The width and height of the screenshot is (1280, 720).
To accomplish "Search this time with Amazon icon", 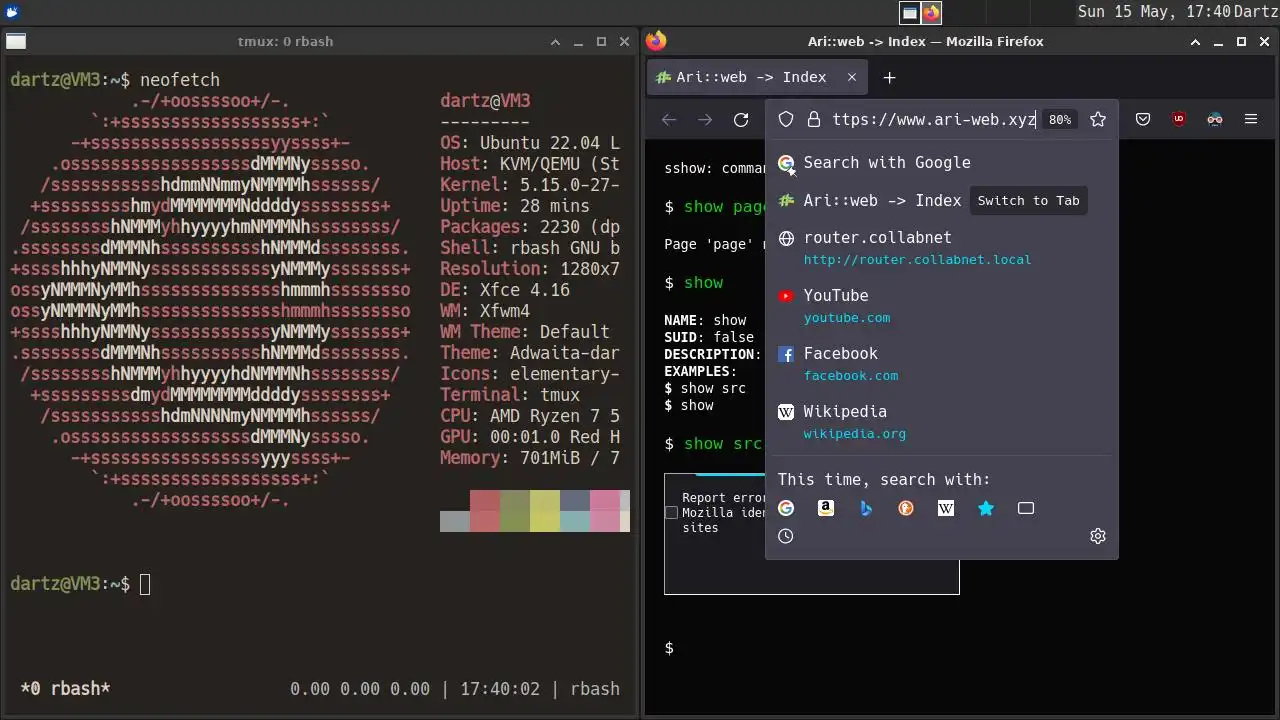I will [826, 508].
